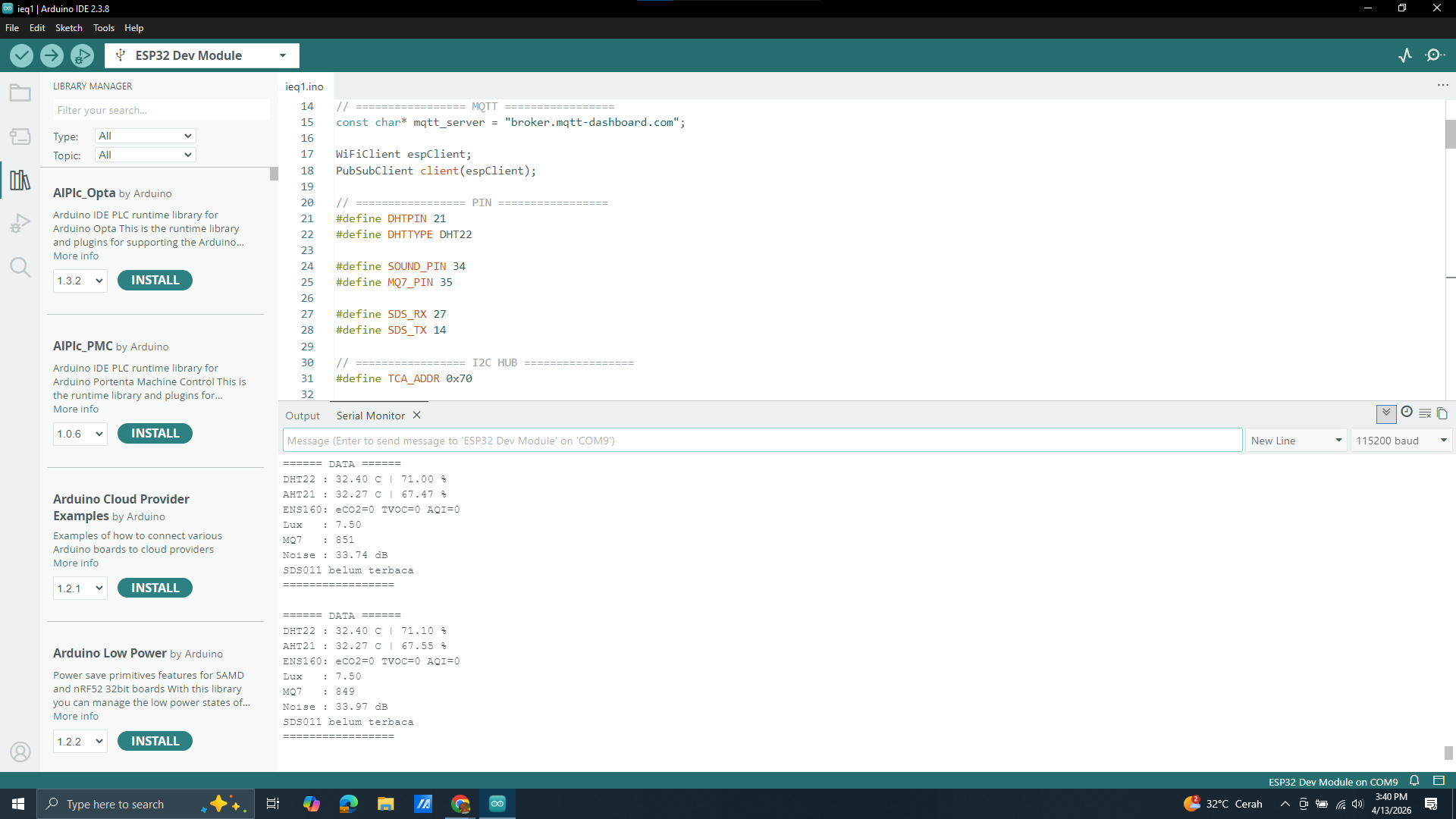Click the serial output scrollbar thumb
The height and width of the screenshot is (819, 1456).
pos(1448,752)
